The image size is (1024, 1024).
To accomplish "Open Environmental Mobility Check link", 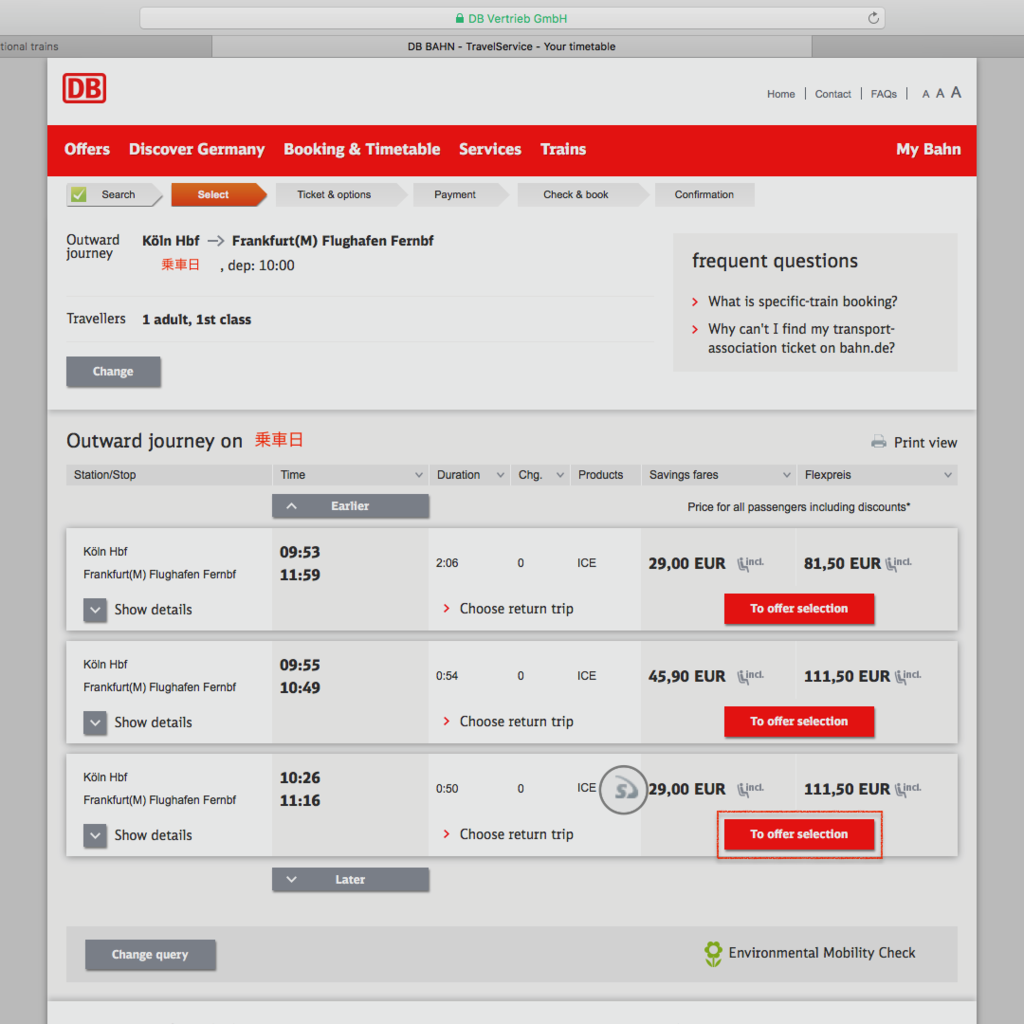I will tap(822, 953).
